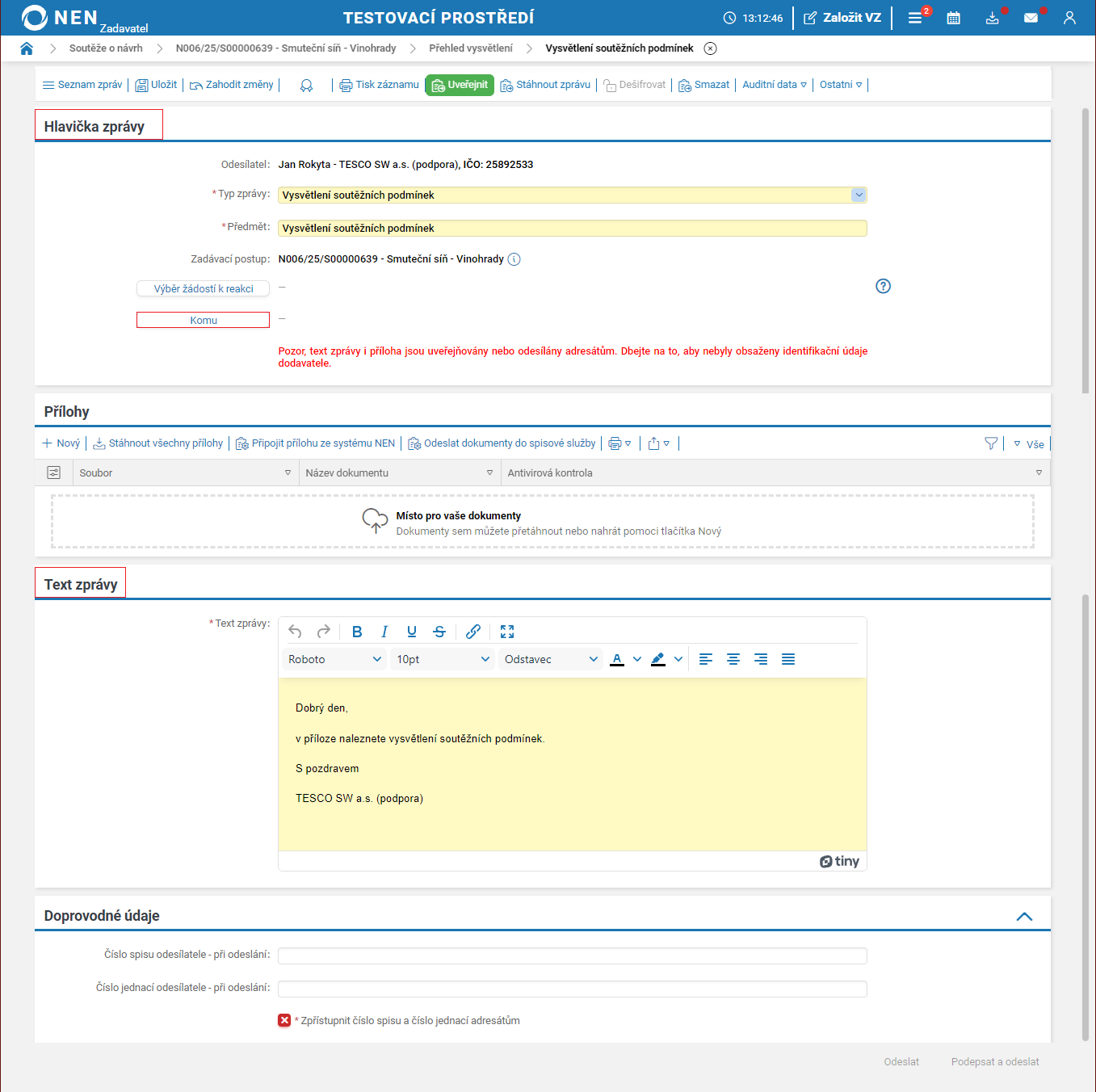The height and width of the screenshot is (1092, 1096).
Task: Focus Číslo spisu odesílatele input field
Action: [x=573, y=955]
